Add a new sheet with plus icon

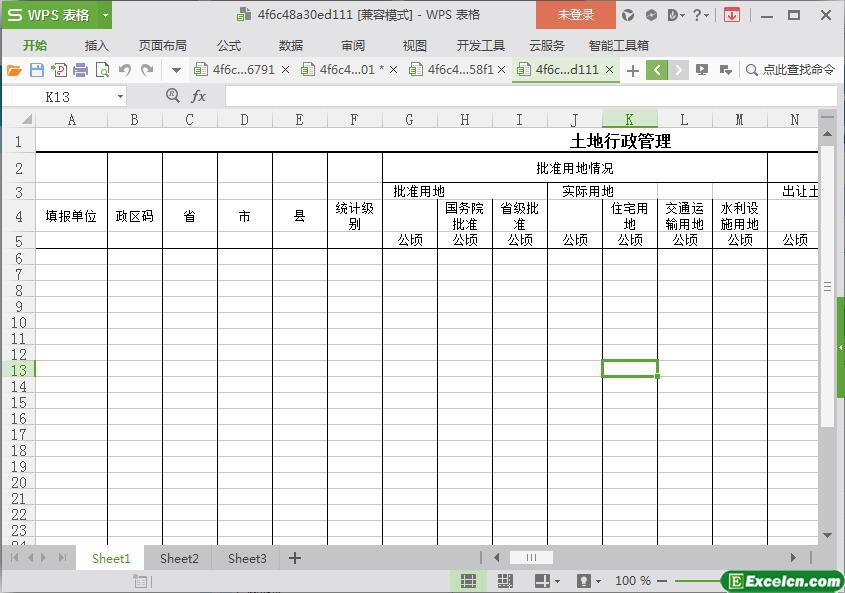point(295,558)
